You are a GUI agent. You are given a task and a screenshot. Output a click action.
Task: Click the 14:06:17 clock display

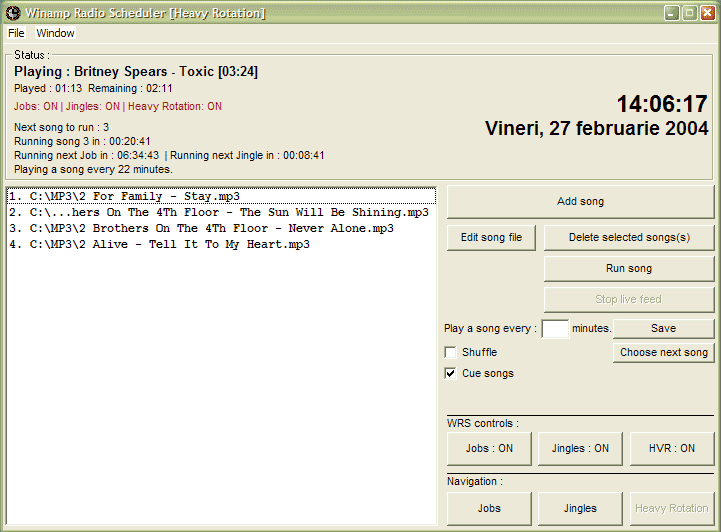(662, 104)
